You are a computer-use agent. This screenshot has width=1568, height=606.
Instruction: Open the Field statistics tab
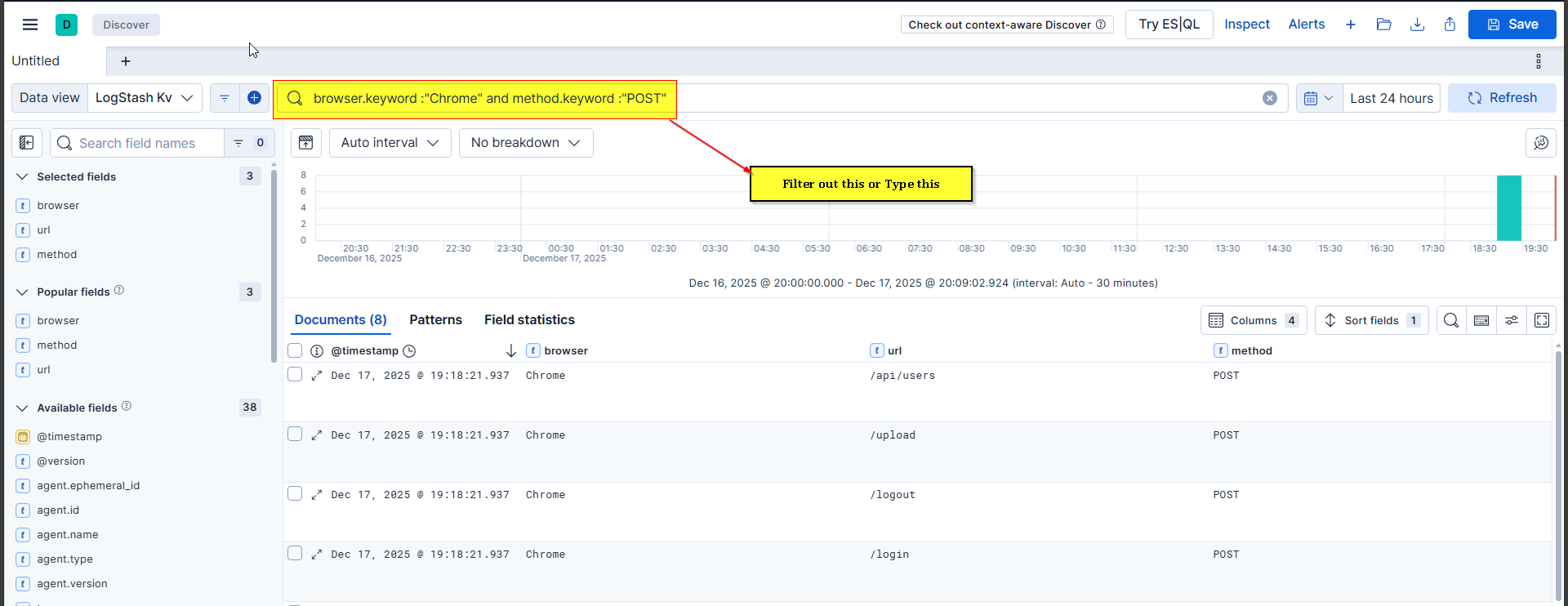click(x=529, y=320)
